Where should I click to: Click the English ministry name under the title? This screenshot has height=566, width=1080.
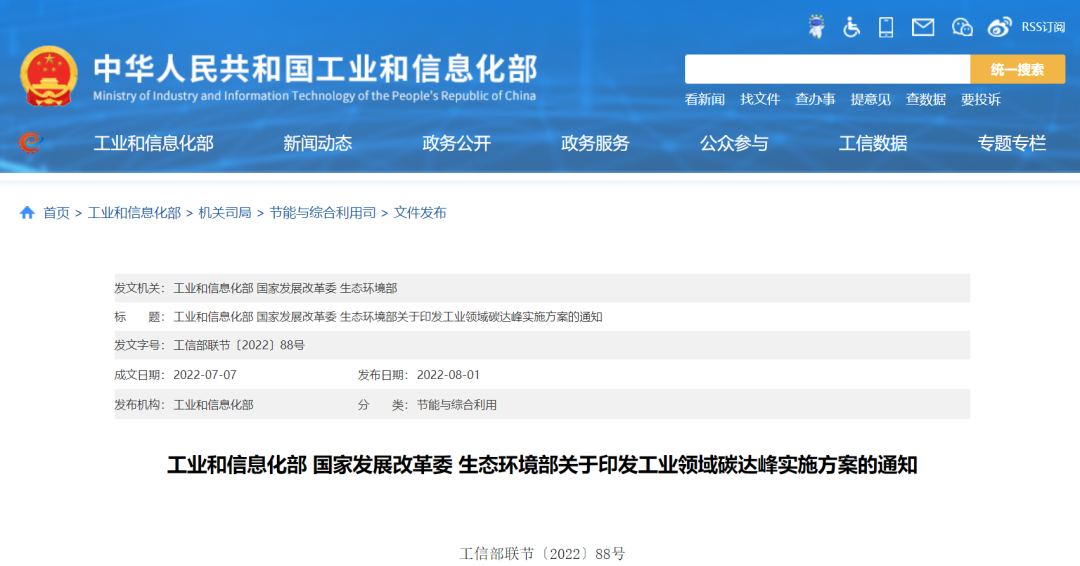tap(314, 96)
